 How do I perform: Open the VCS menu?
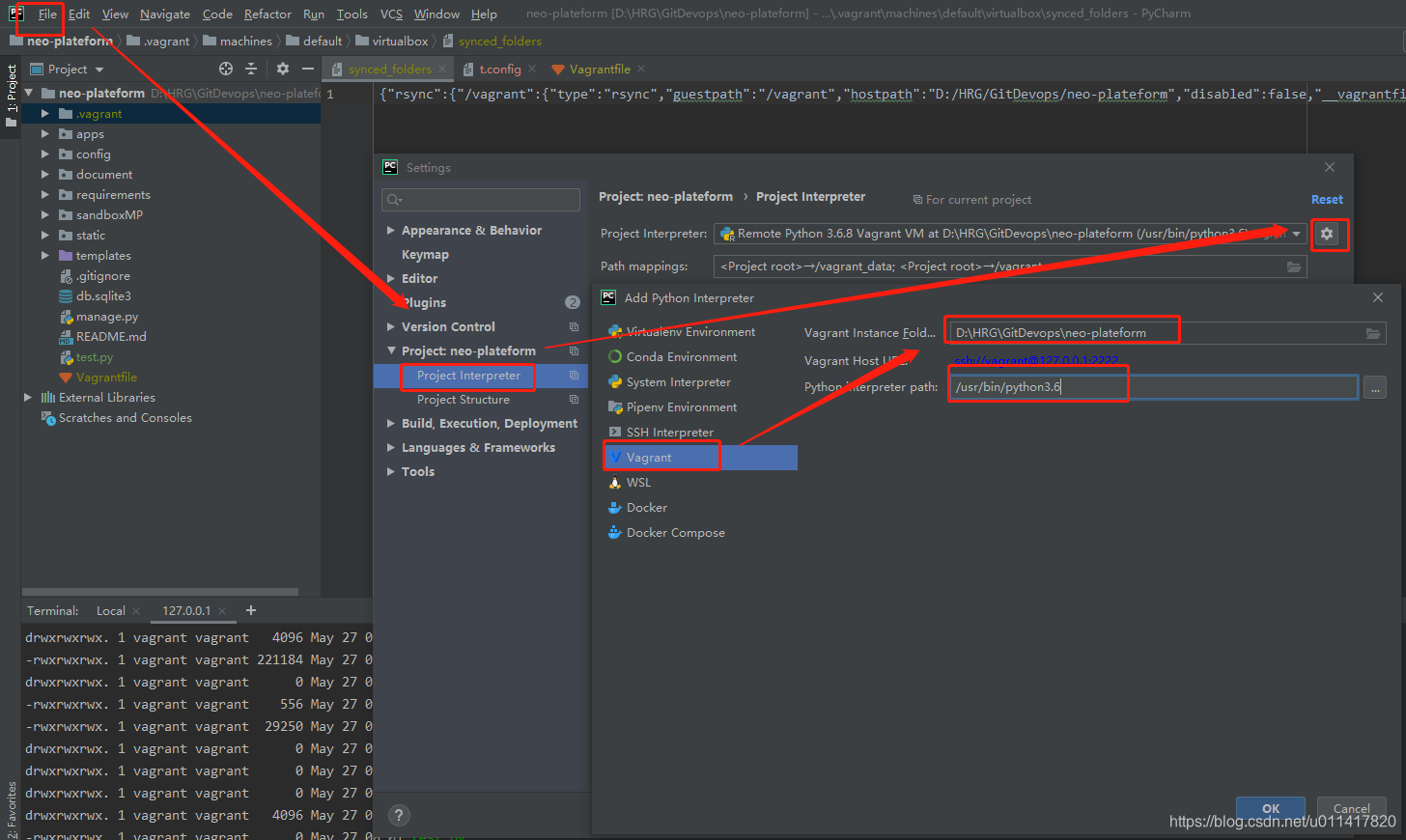391,14
